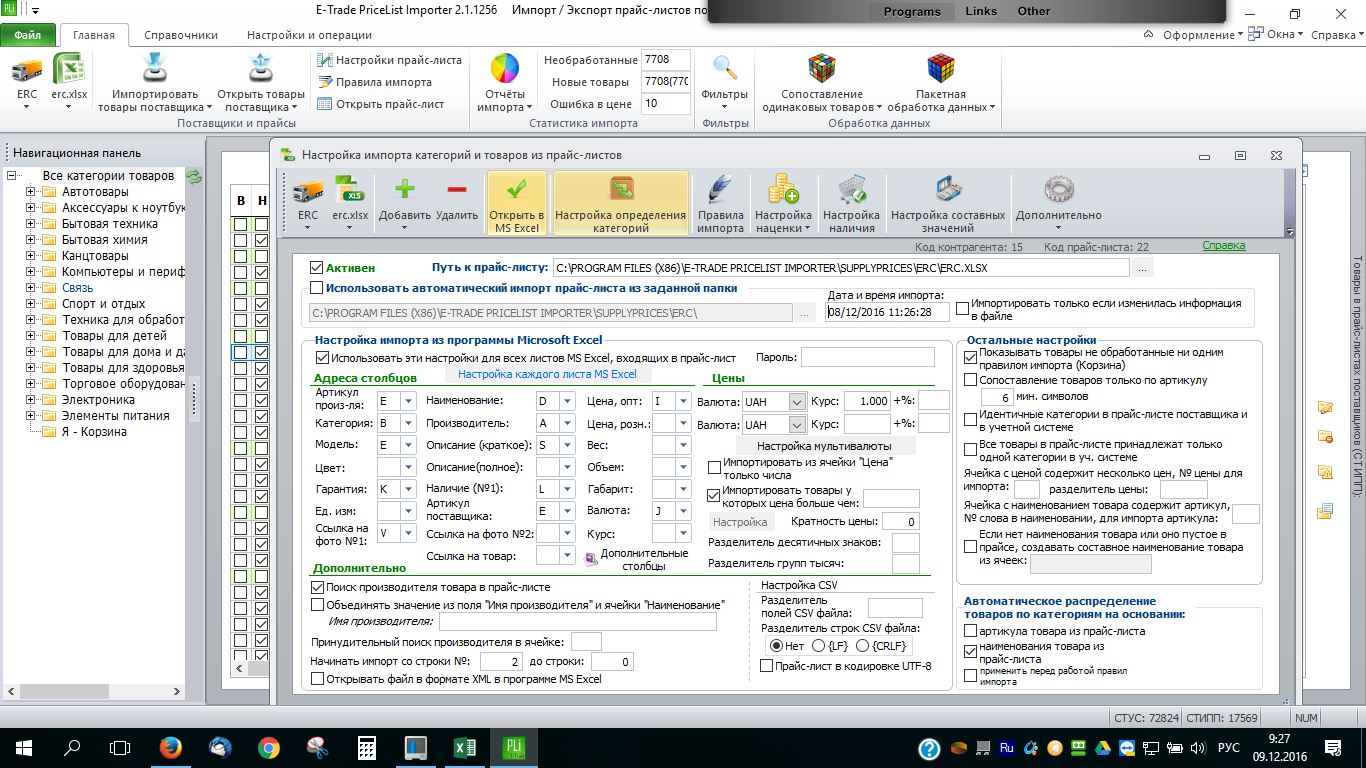The width and height of the screenshot is (1366, 768).
Task: Switch to the Справочники tab
Action: 181,35
